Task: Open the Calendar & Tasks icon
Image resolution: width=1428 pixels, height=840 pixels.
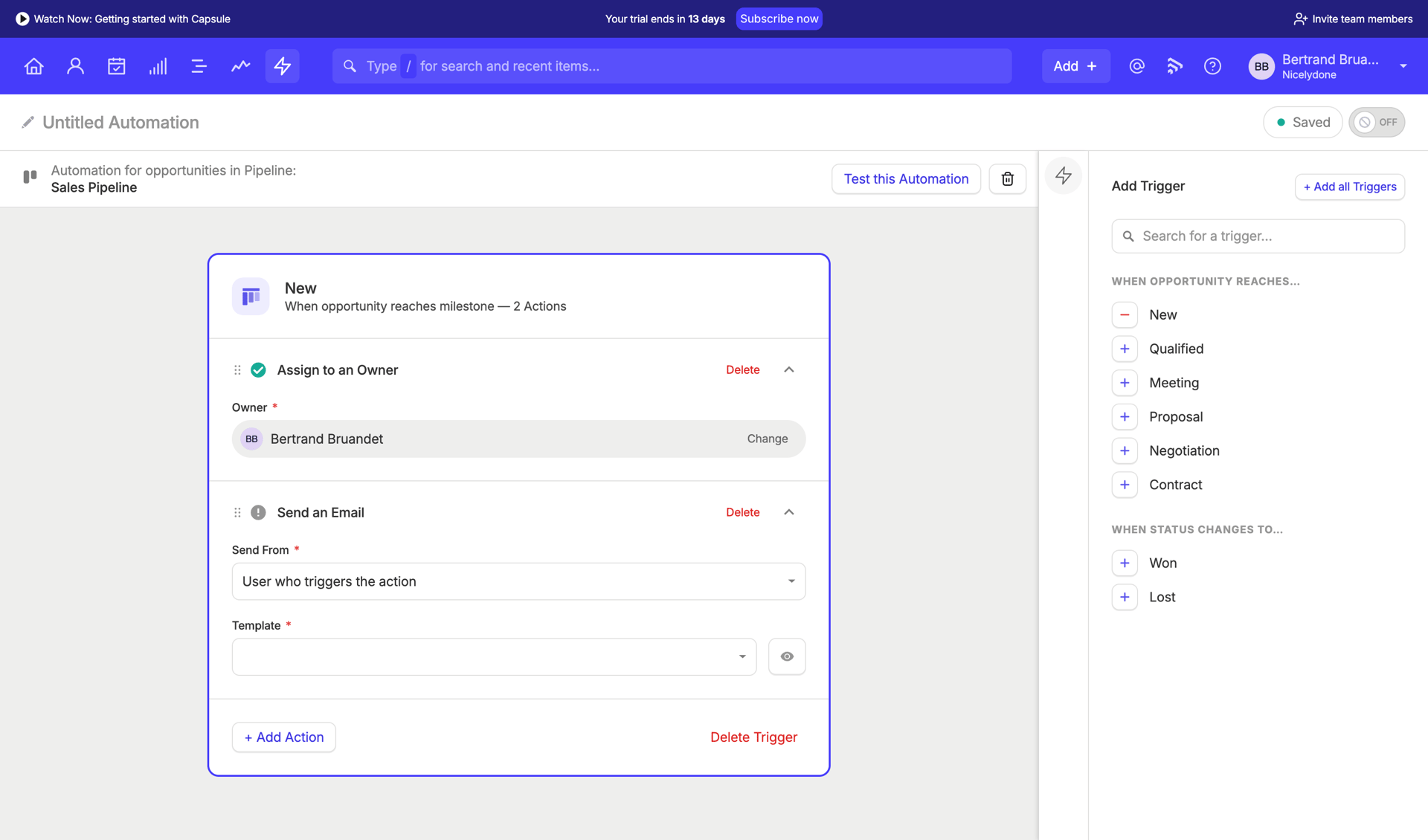Action: [117, 65]
